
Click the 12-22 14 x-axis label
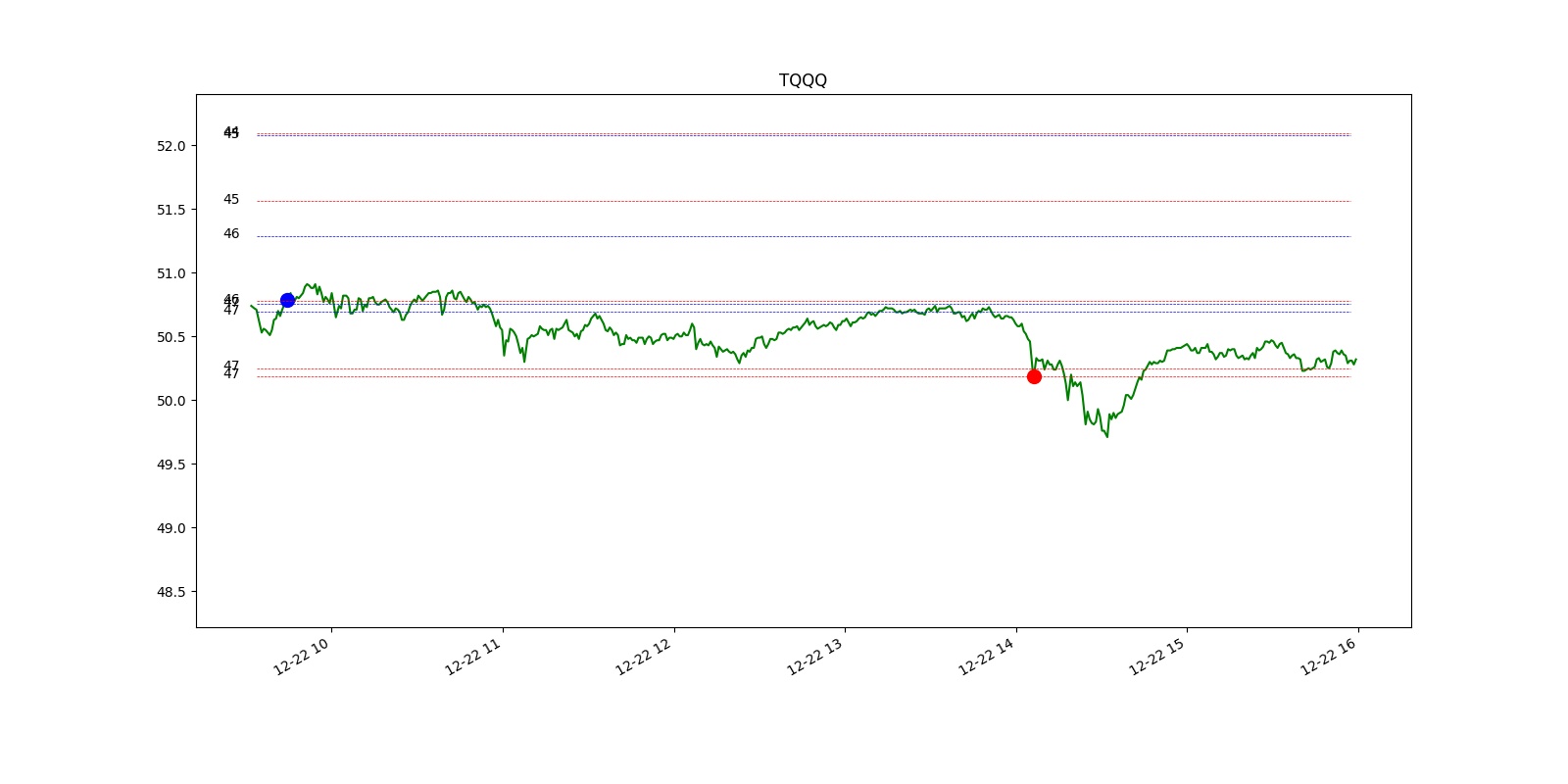(x=986, y=657)
